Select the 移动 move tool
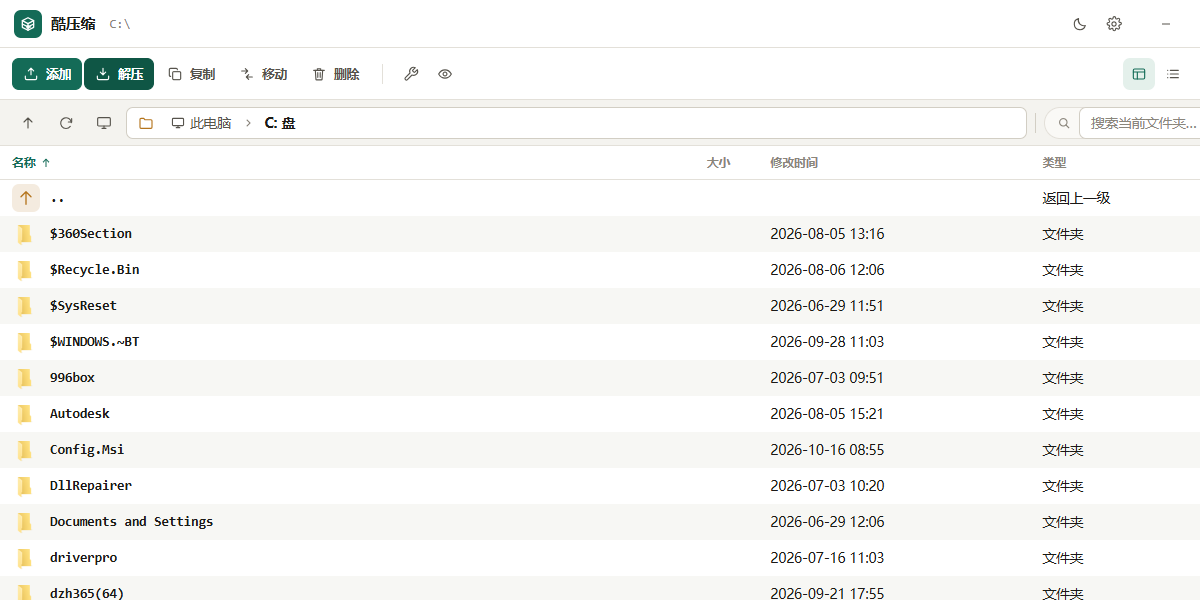The height and width of the screenshot is (600, 1200). click(264, 74)
